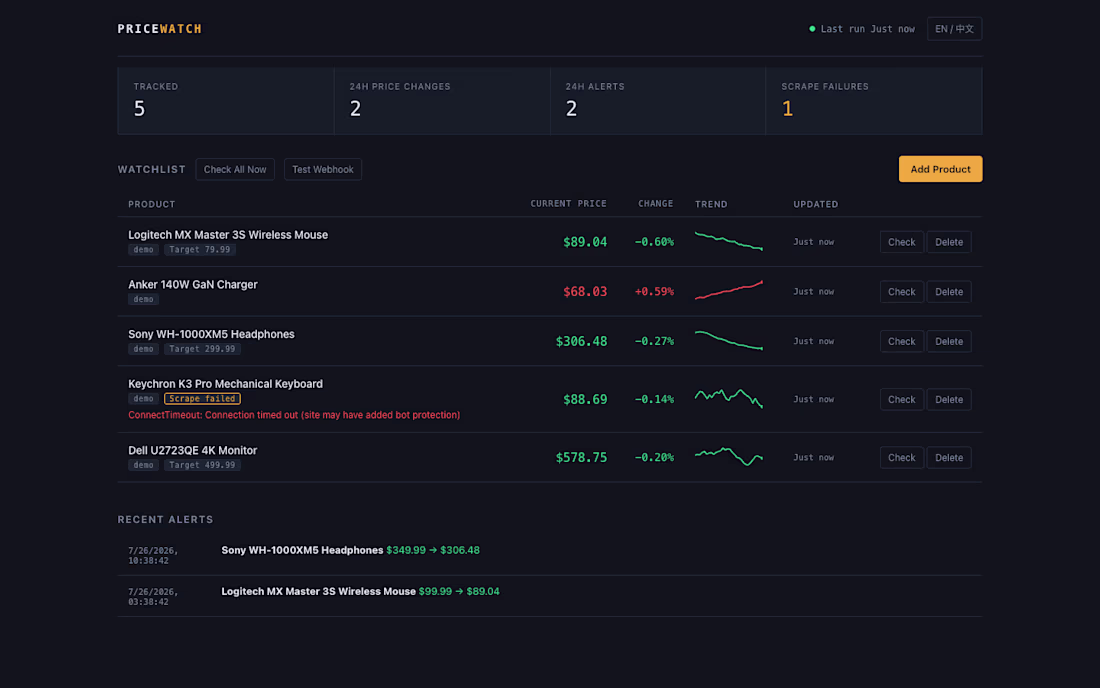This screenshot has width=1100, height=688.
Task: Click the RECENT ALERTS heading
Action: 165,520
